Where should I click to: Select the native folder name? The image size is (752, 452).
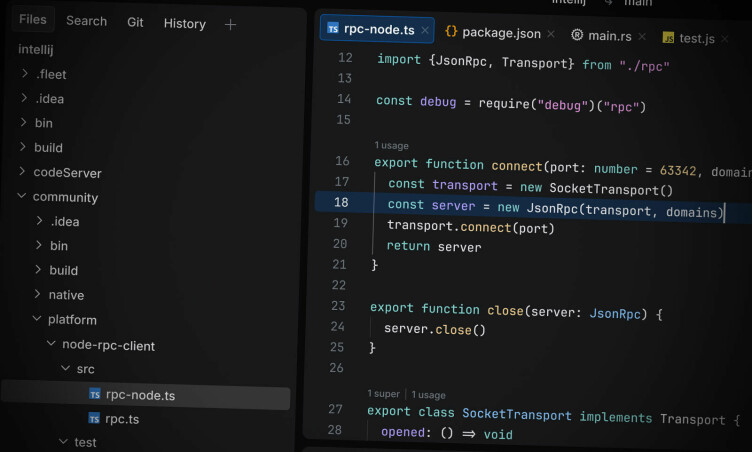tap(66, 295)
